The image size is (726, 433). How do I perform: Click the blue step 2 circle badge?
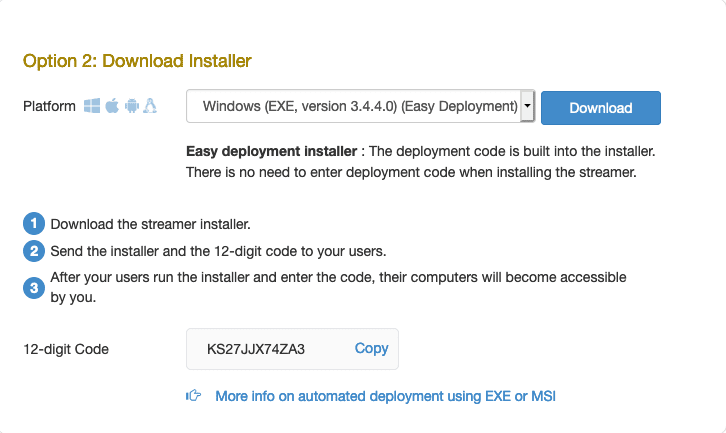click(x=34, y=251)
